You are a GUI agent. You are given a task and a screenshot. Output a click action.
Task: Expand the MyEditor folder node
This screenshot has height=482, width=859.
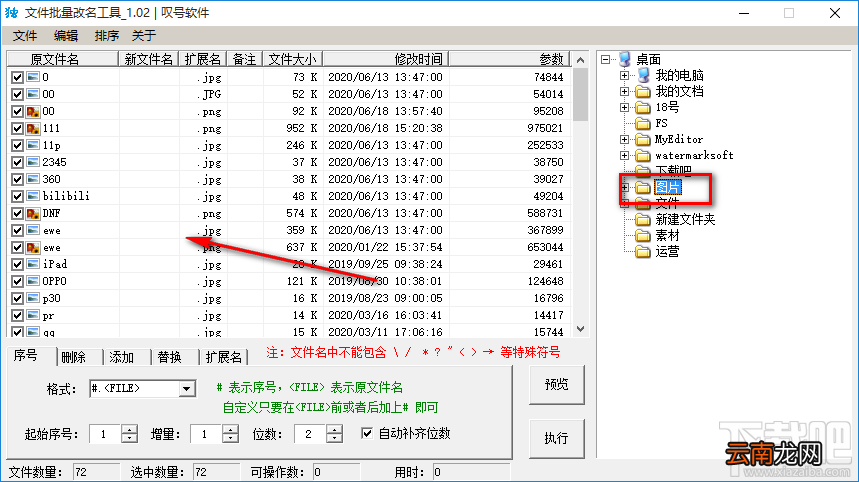(625, 140)
